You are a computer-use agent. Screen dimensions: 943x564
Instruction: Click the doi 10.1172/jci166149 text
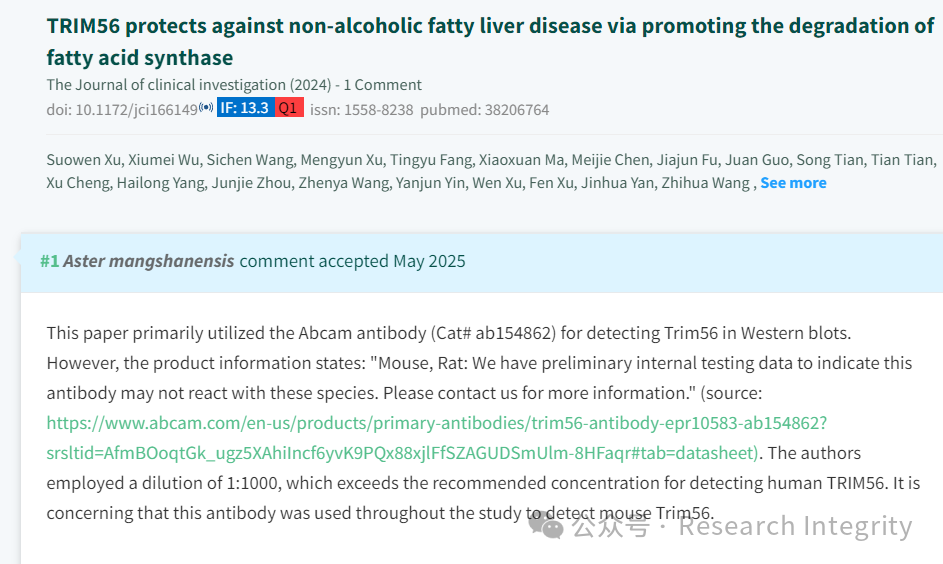[122, 110]
